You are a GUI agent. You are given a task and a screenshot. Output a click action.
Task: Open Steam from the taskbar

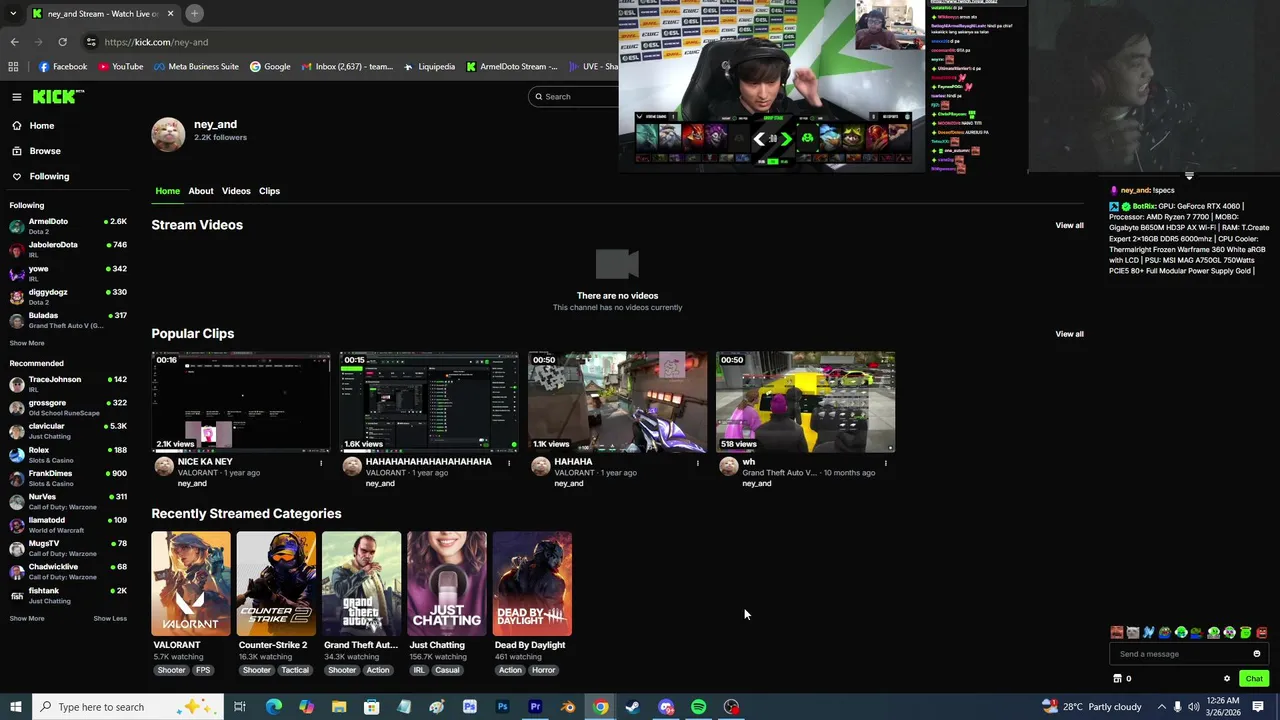pyautogui.click(x=633, y=707)
